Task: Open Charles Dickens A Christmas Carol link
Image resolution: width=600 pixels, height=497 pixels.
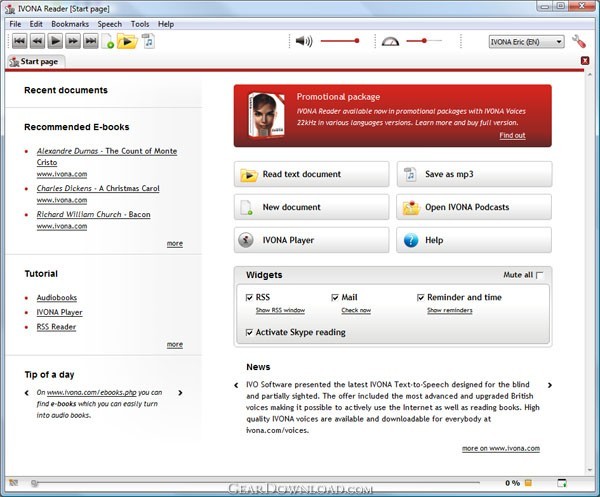Action: click(x=98, y=188)
